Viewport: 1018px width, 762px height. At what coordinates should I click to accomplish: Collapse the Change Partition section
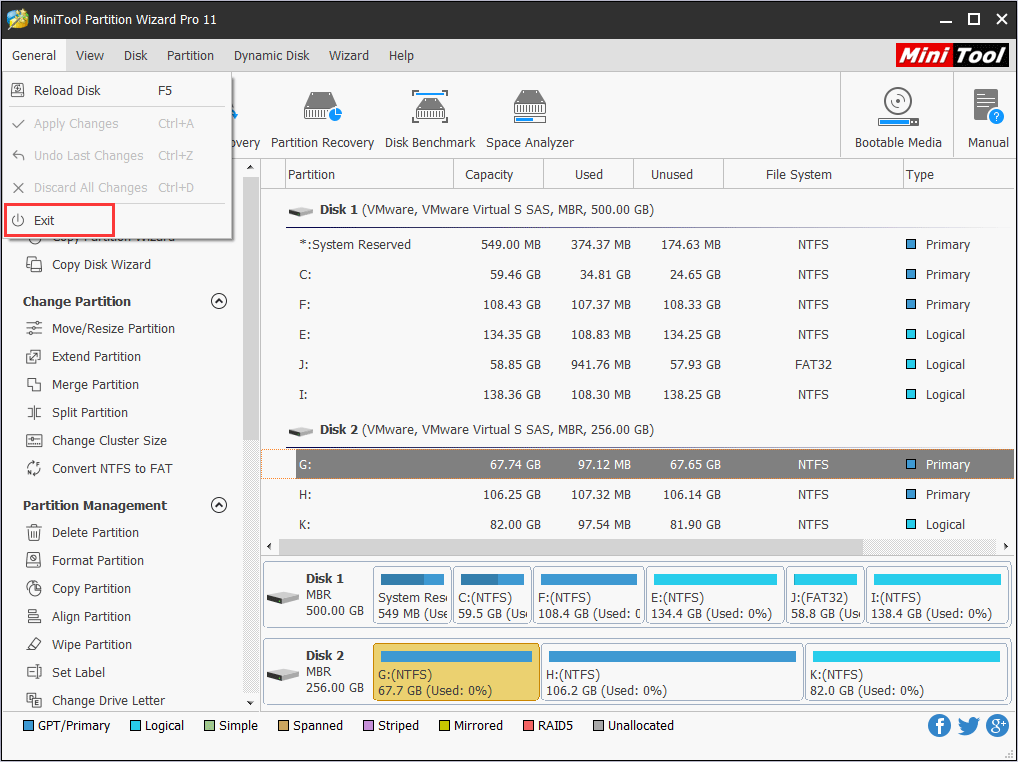coord(219,301)
